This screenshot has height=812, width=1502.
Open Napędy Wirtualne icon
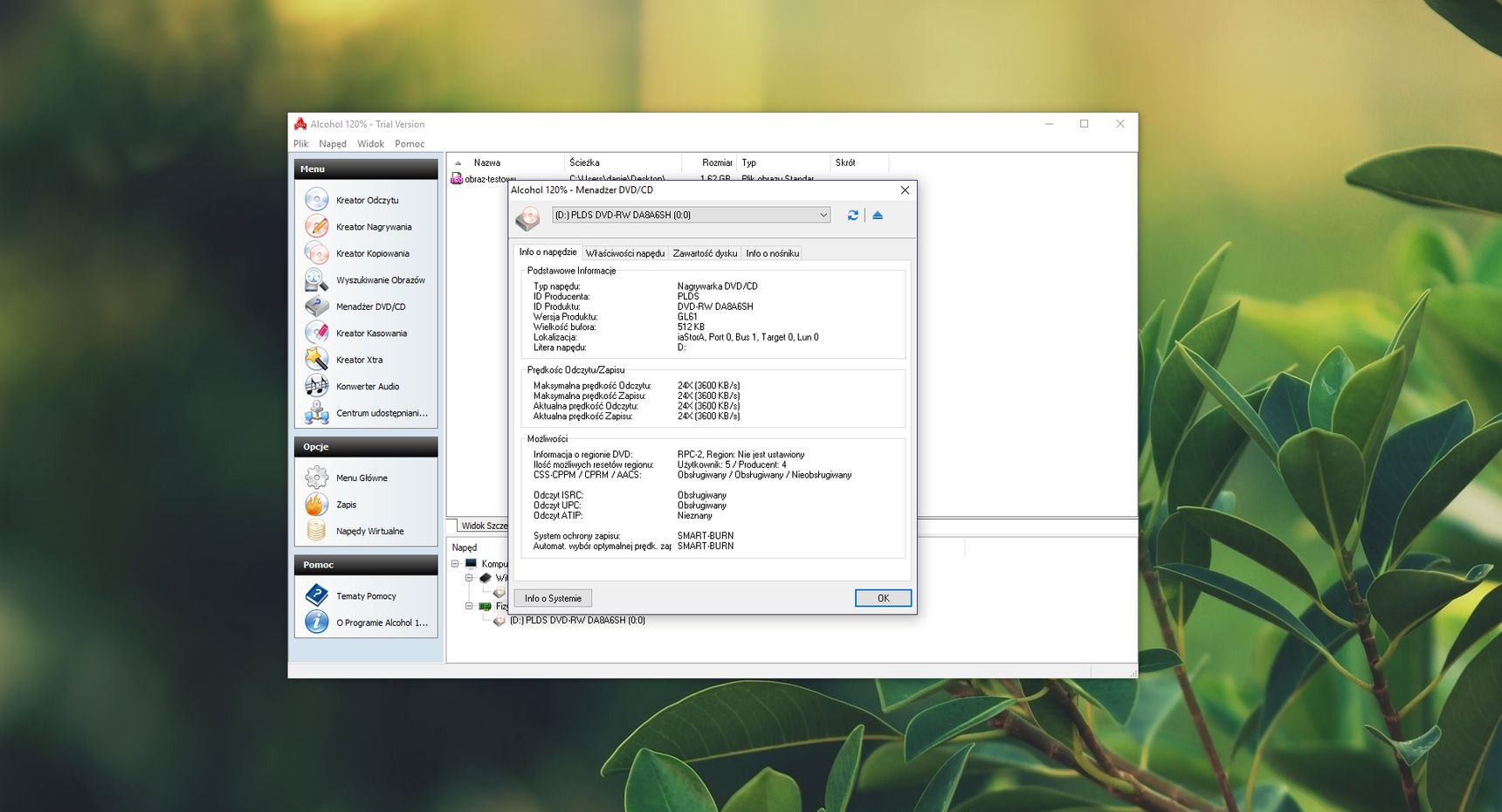[x=316, y=531]
